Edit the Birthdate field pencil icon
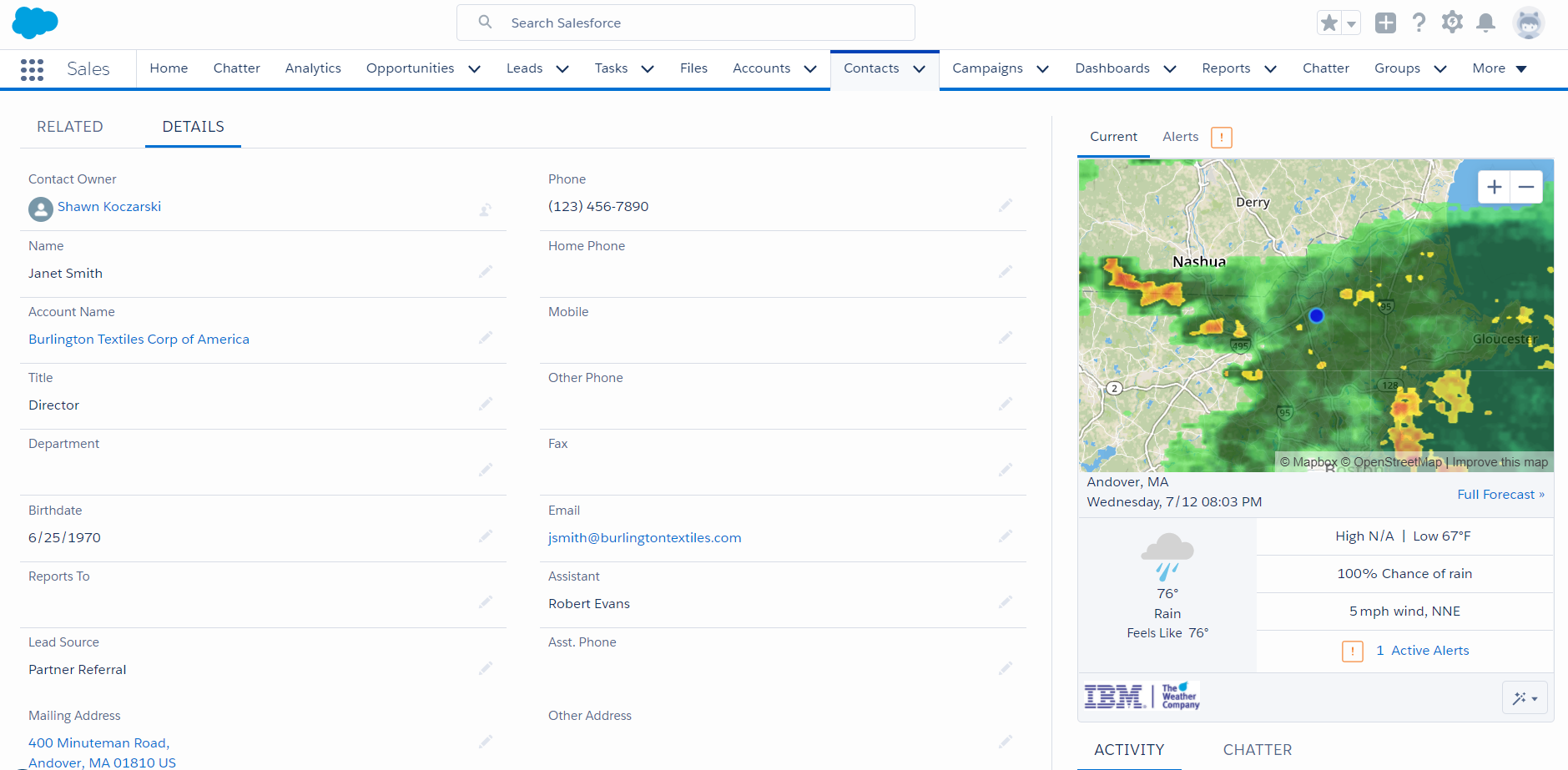This screenshot has height=770, width=1568. coord(486,536)
